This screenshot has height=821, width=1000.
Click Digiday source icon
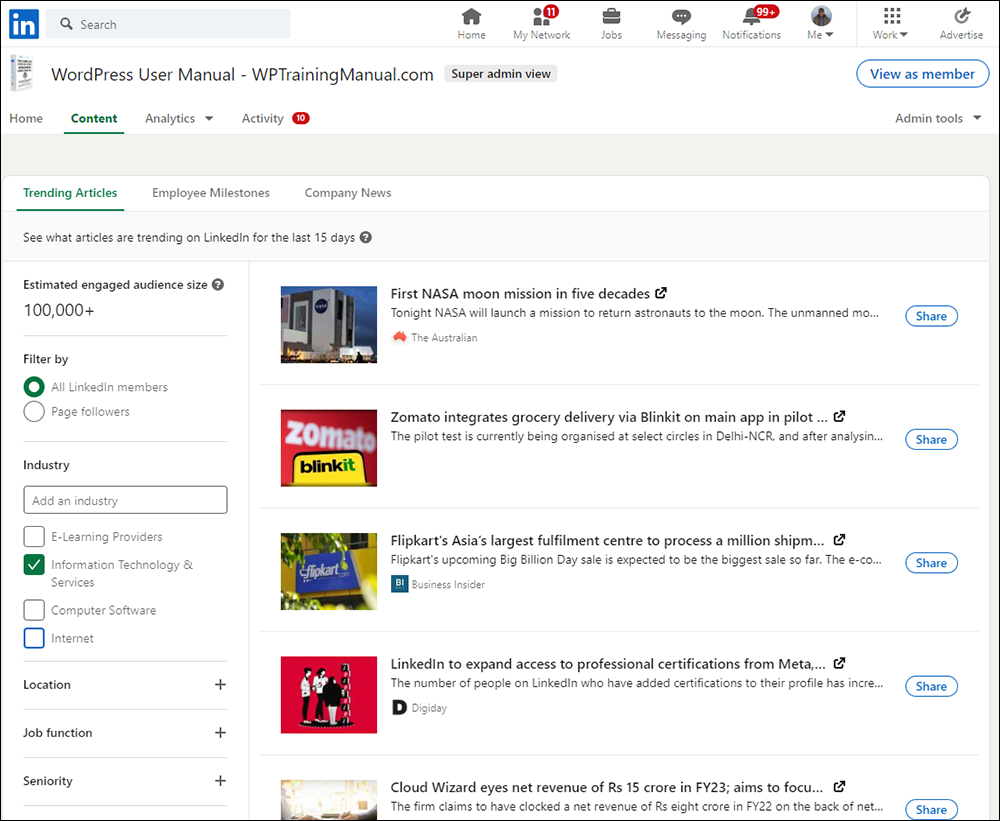tap(399, 707)
